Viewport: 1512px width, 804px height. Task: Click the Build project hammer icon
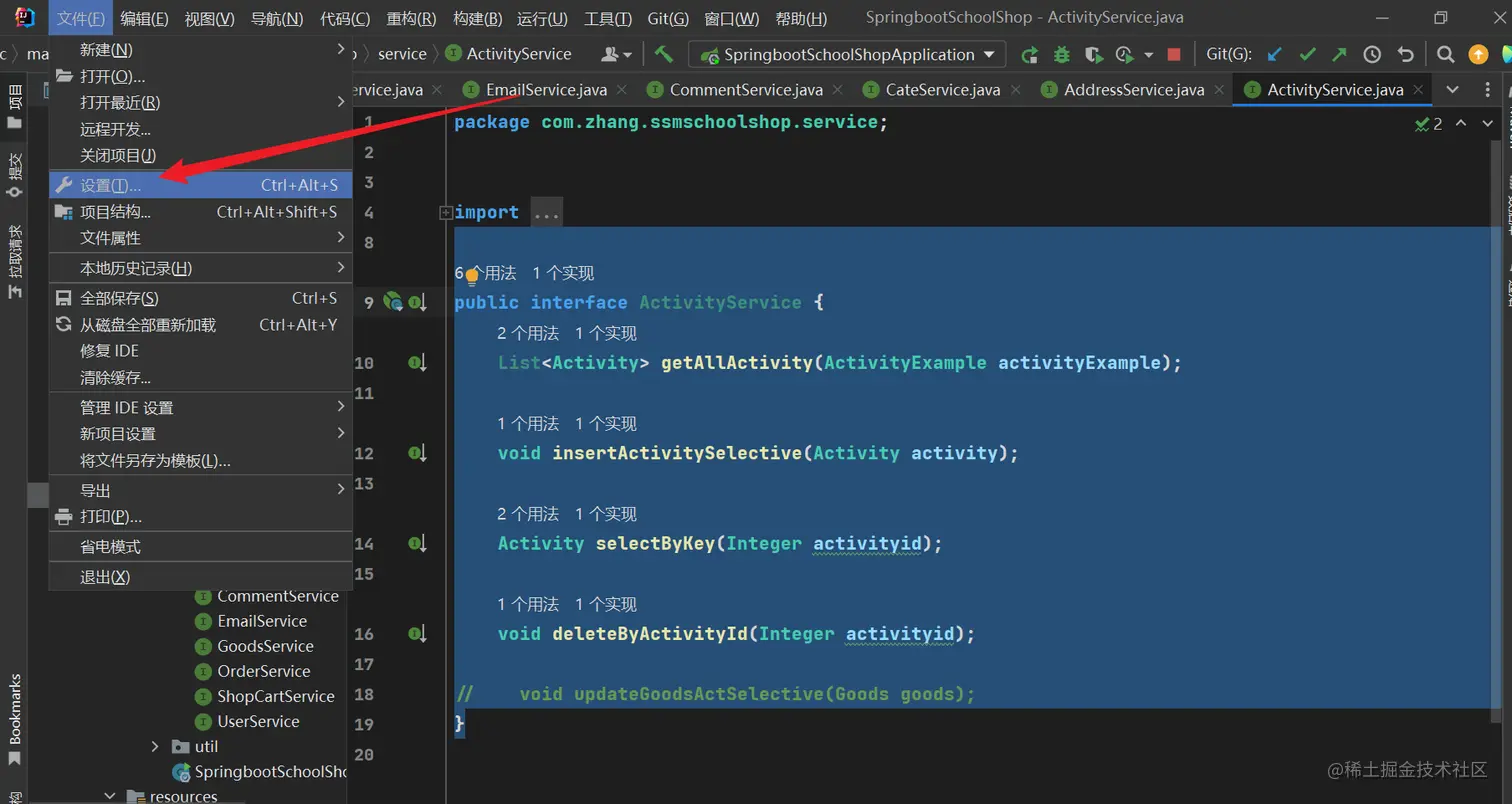664,54
